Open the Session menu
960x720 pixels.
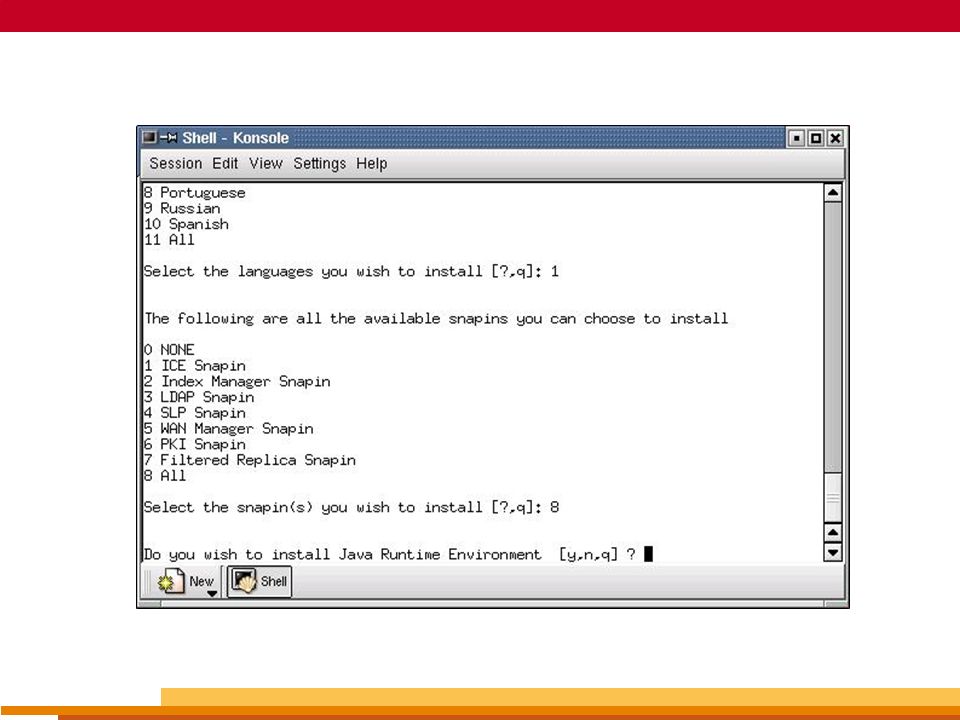coord(175,163)
